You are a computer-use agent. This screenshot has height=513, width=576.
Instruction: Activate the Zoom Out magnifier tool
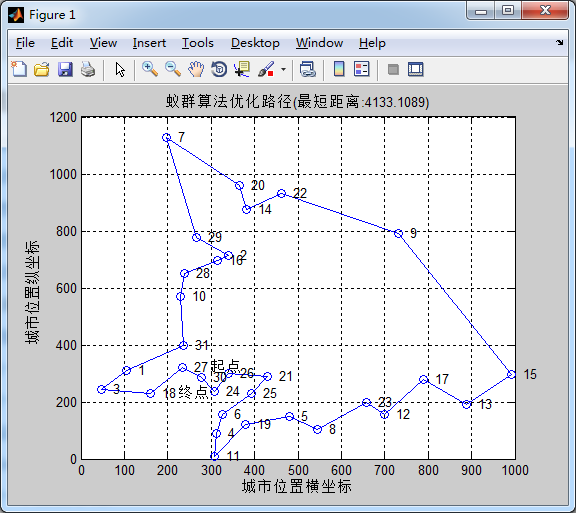pos(173,69)
